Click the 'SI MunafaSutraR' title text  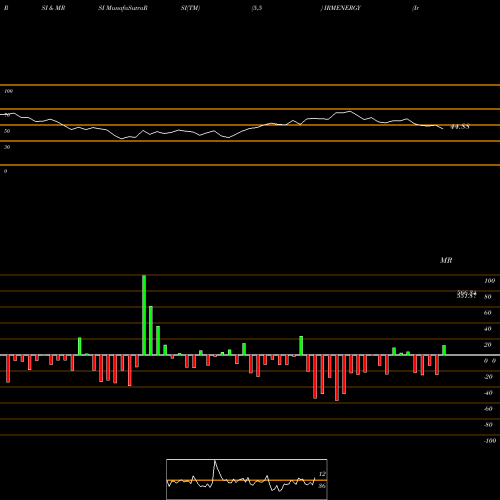click(123, 8)
